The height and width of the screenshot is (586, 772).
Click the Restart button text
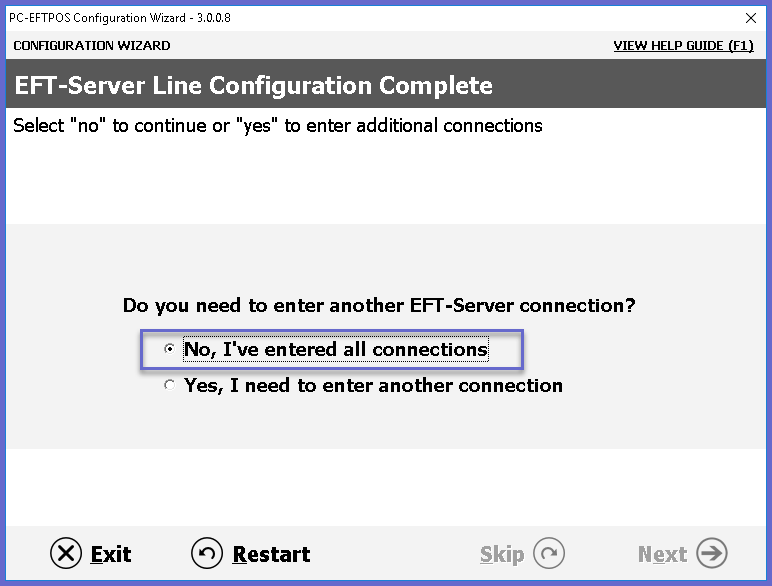coord(271,554)
